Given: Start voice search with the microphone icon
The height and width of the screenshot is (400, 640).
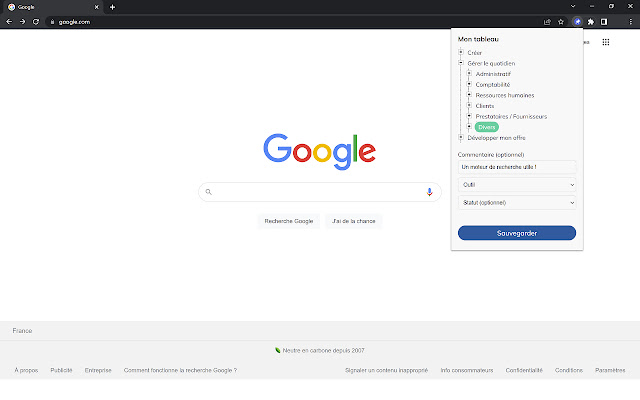Looking at the screenshot, I should click(429, 192).
